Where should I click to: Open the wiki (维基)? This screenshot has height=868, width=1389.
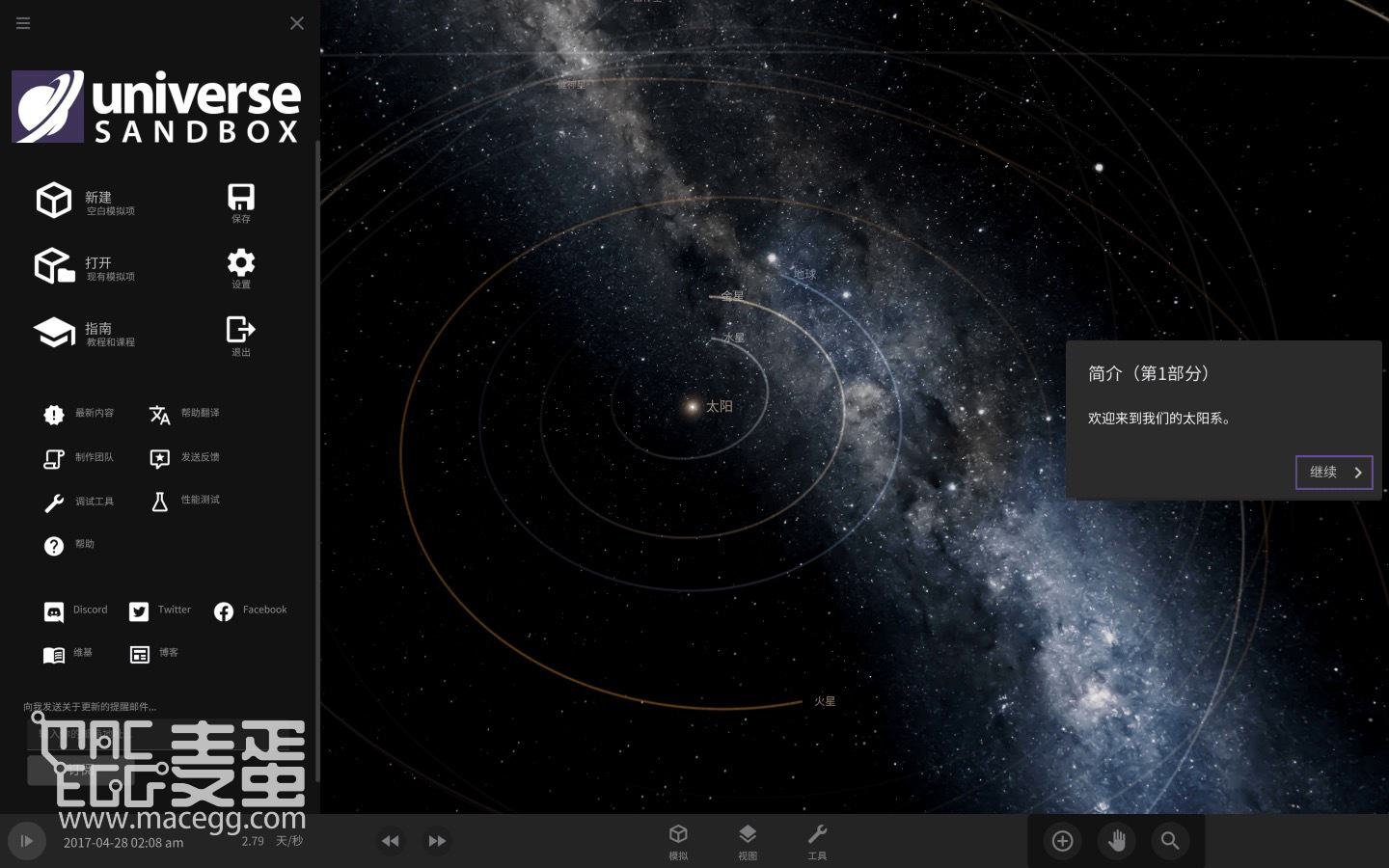(x=68, y=655)
